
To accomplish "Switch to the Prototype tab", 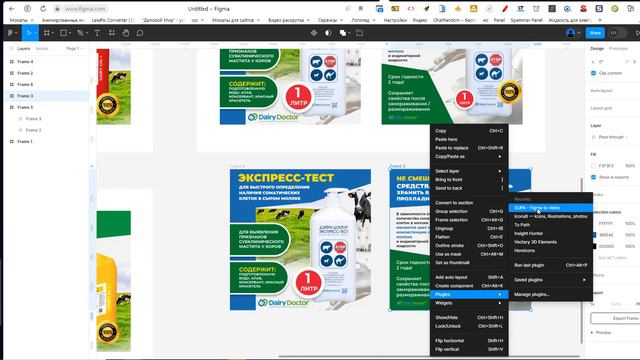I will pyautogui.click(x=618, y=49).
